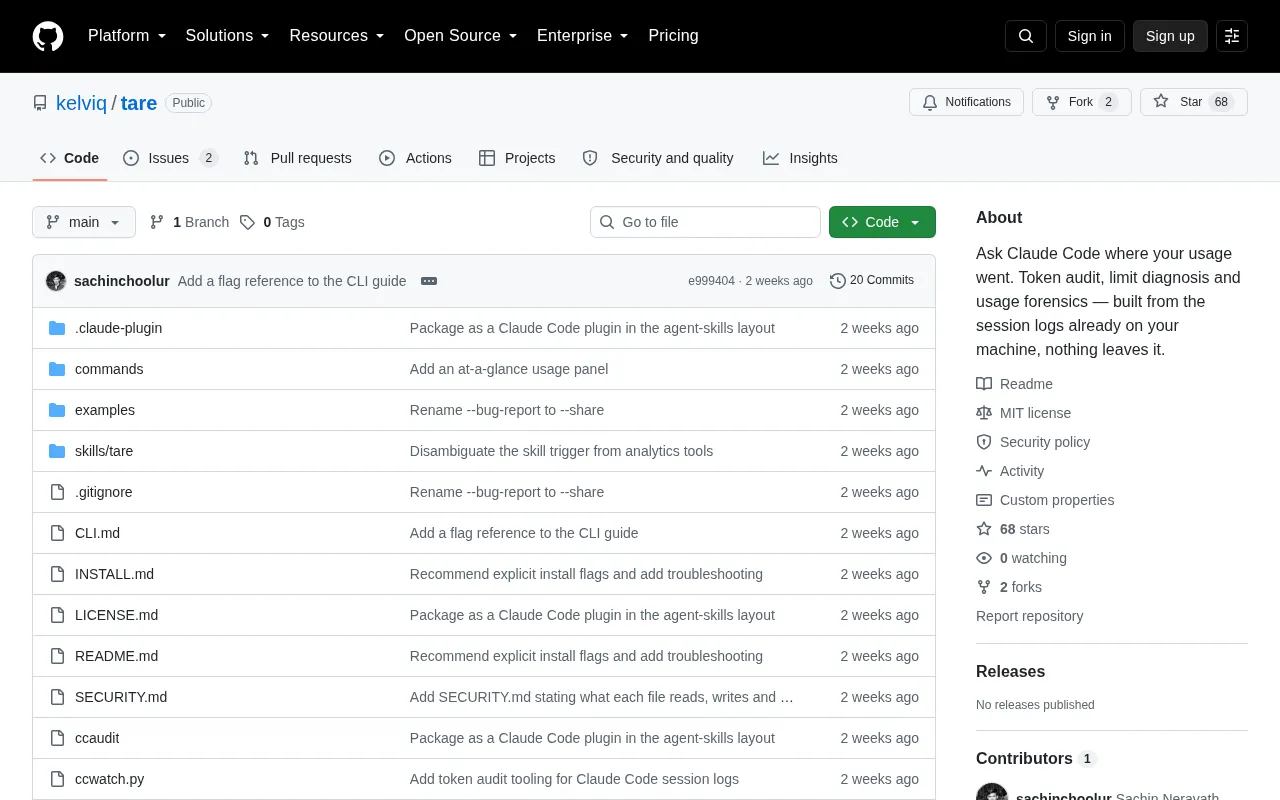Open the examples folder
Image resolution: width=1280 pixels, height=800 pixels.
(x=105, y=410)
